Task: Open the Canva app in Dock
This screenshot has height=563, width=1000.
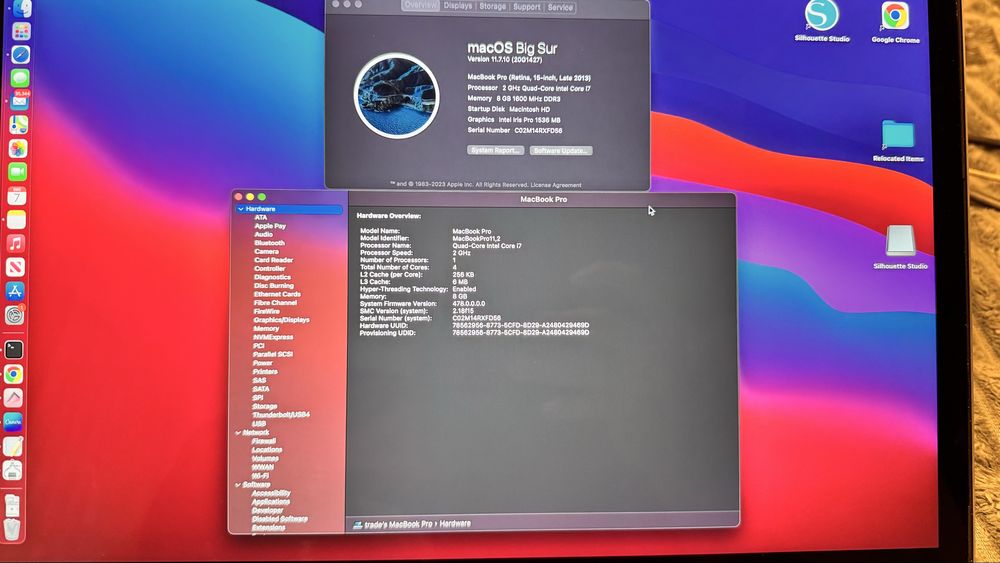Action: [13, 421]
